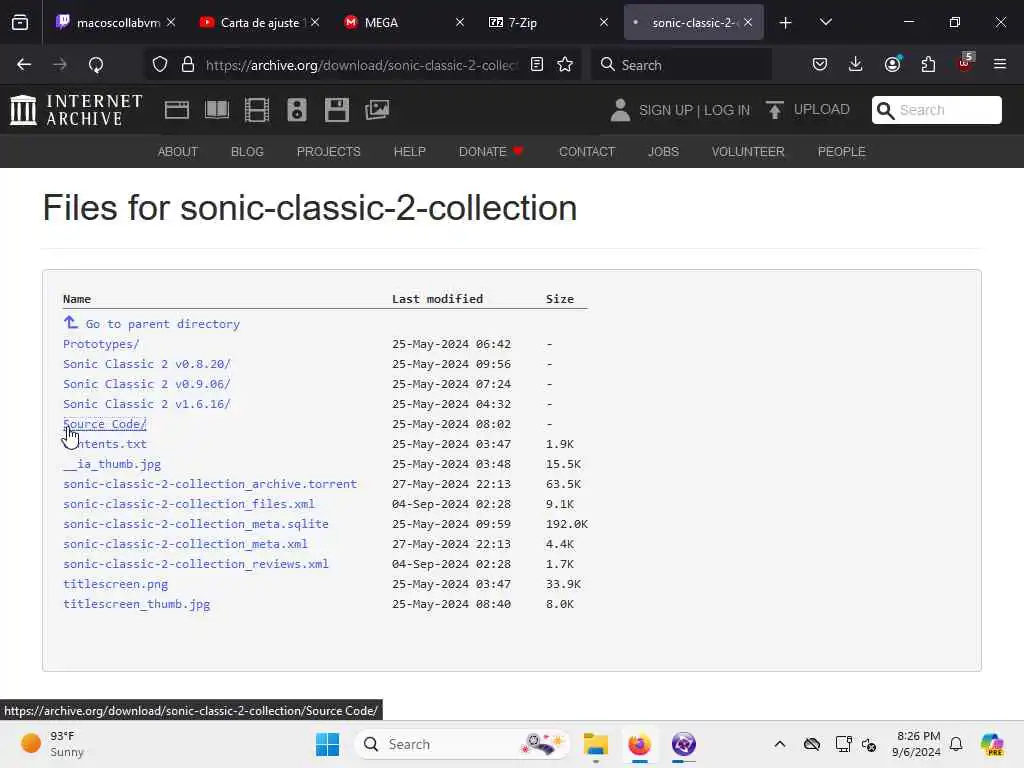1024x768 pixels.
Task: Open DONATE in the navigation bar
Action: [491, 152]
